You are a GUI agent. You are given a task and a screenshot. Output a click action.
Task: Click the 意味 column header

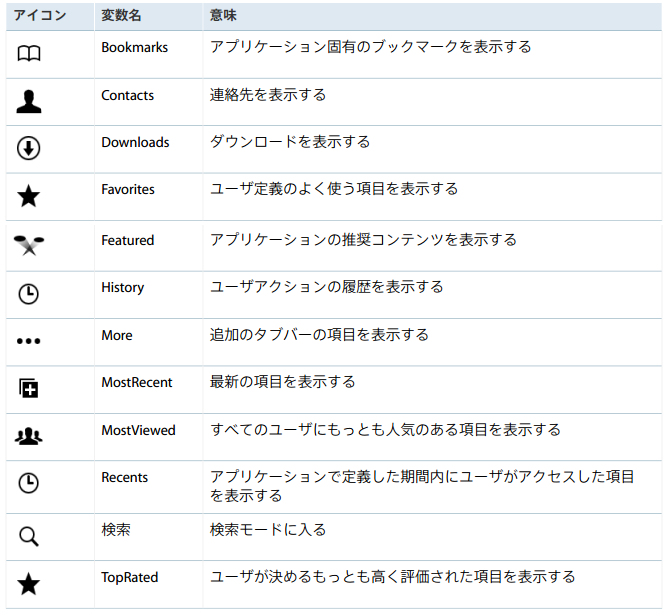tap(223, 15)
